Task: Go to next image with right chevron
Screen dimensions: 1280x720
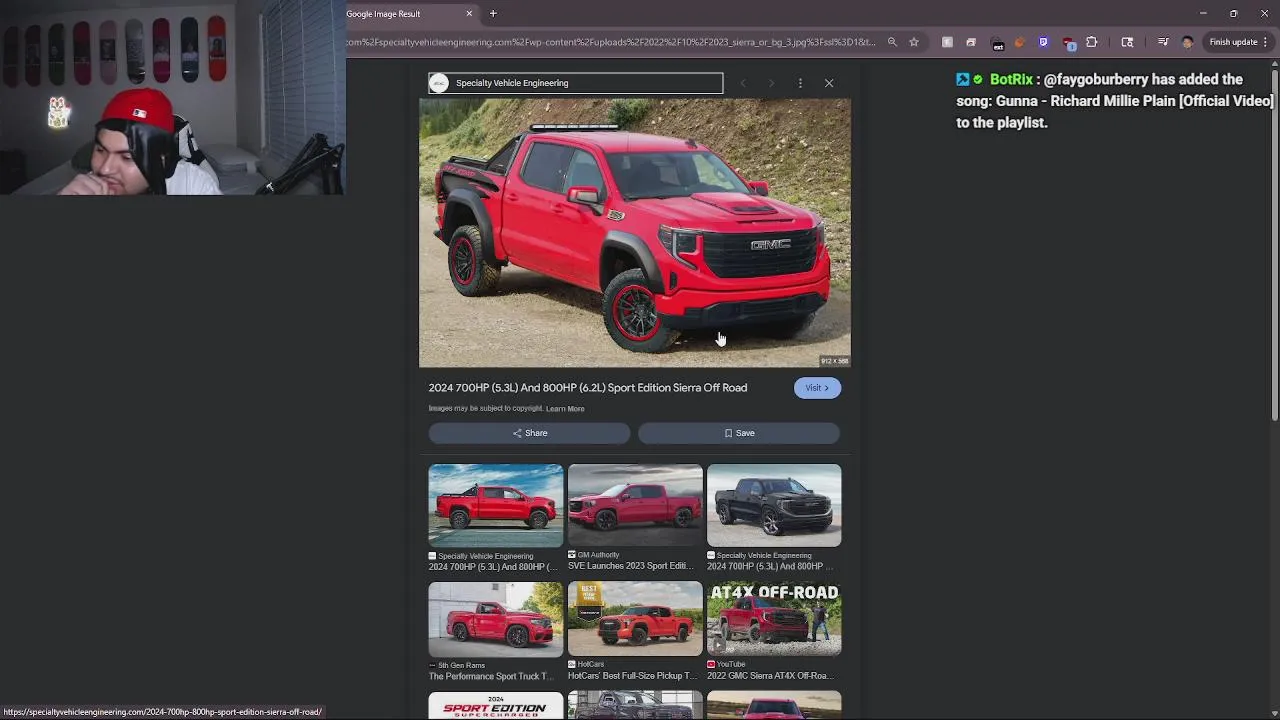Action: 771,83
